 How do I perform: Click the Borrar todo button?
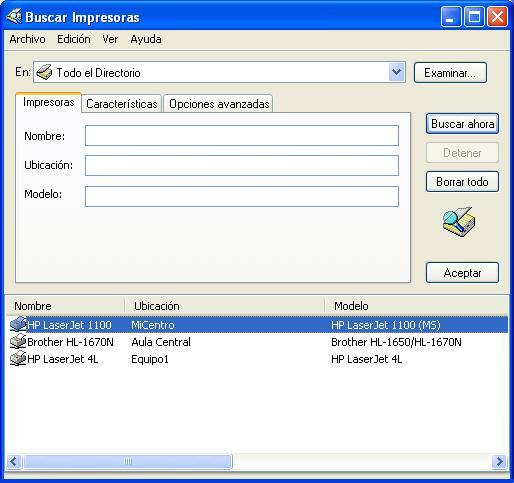tap(462, 182)
